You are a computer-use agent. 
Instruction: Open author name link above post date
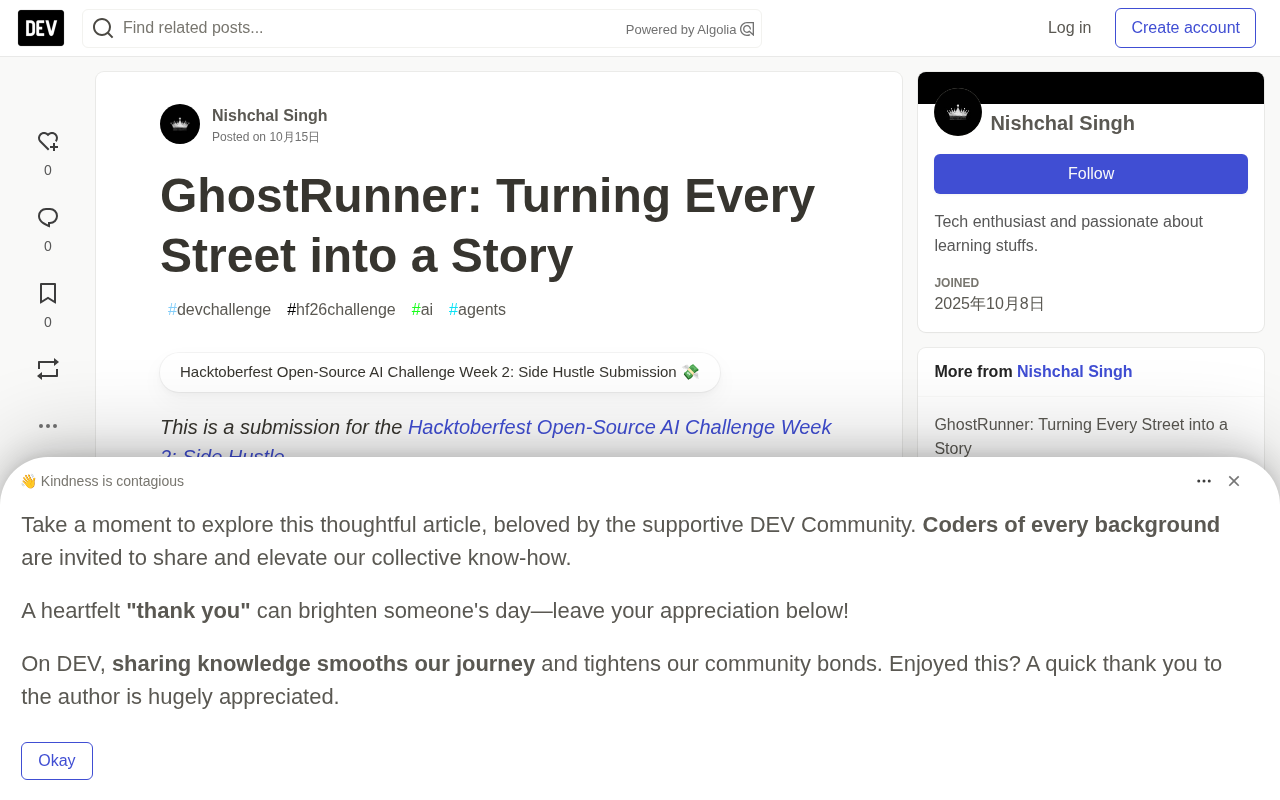270,116
